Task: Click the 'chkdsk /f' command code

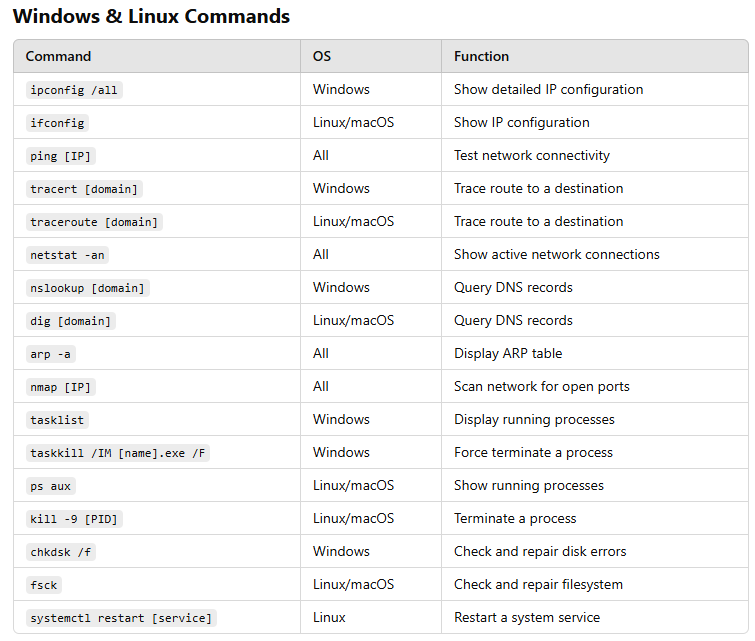Action: coord(61,552)
